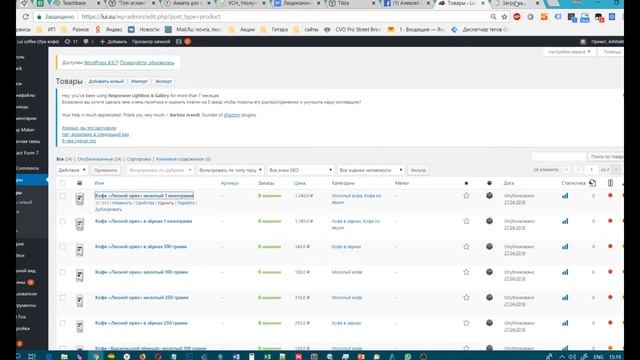The height and width of the screenshot is (360, 640).
Task: Open statistics chart for в зёрнах 250 грамм
Action: point(565,323)
